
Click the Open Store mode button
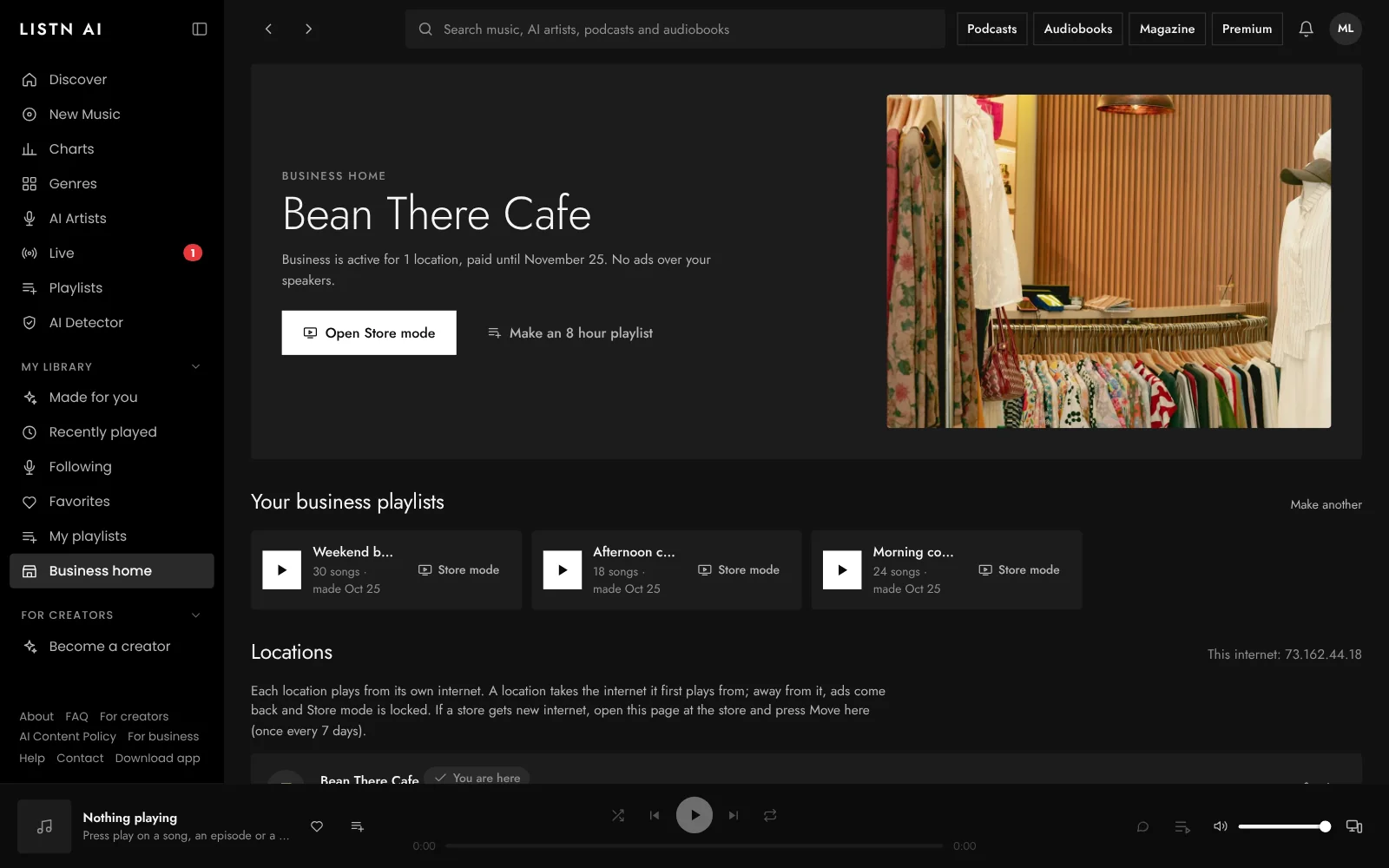point(369,332)
